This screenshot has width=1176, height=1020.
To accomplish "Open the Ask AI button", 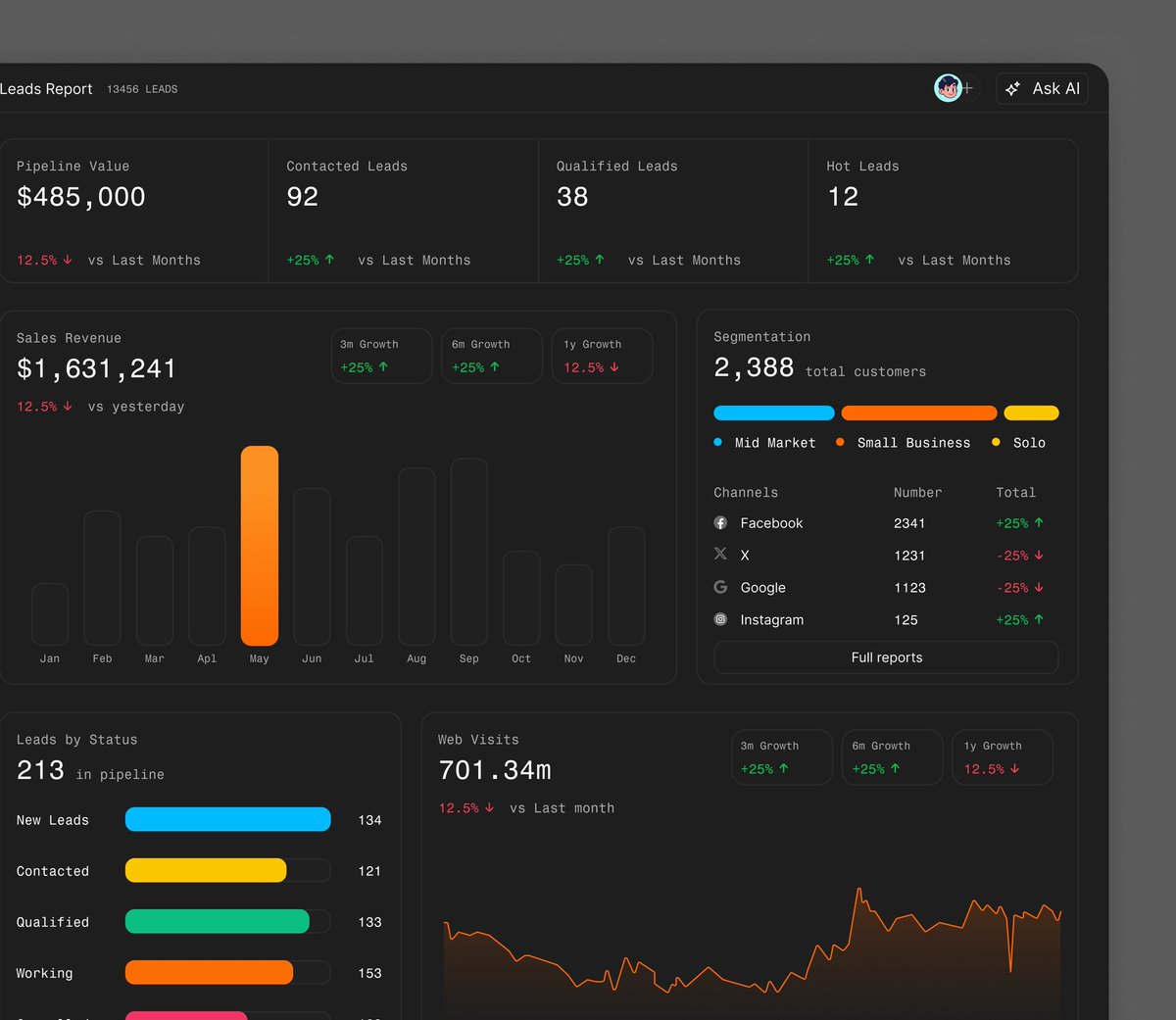I will click(x=1043, y=88).
